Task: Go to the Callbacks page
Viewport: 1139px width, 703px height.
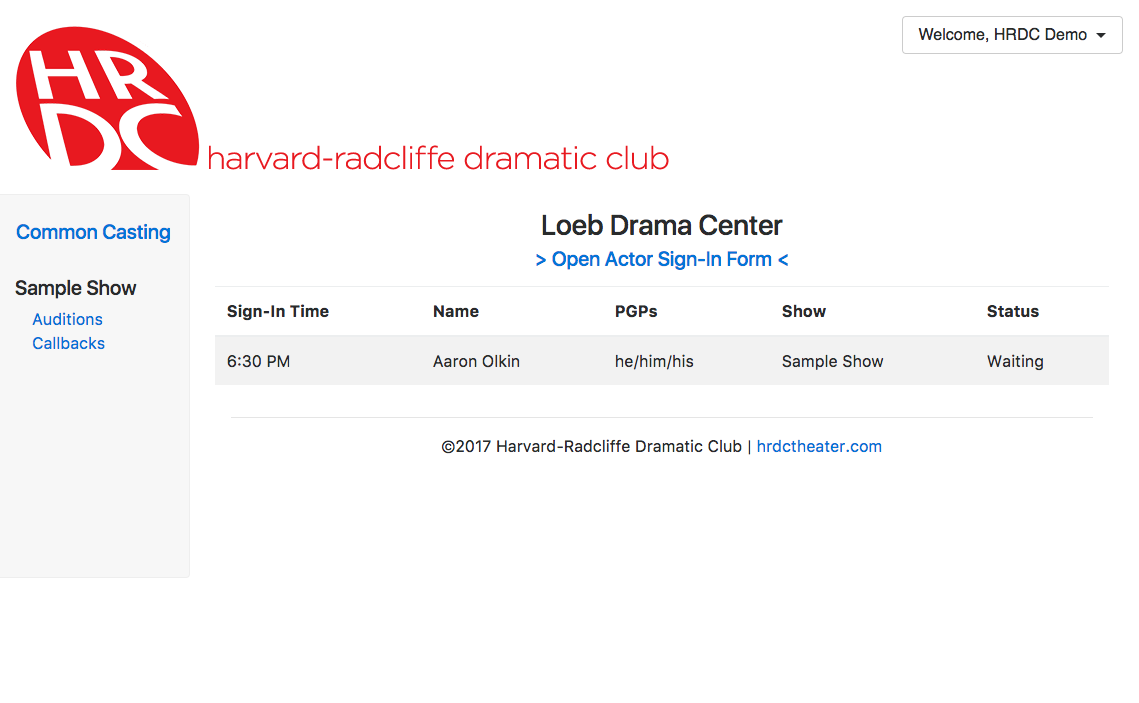Action: pos(68,344)
